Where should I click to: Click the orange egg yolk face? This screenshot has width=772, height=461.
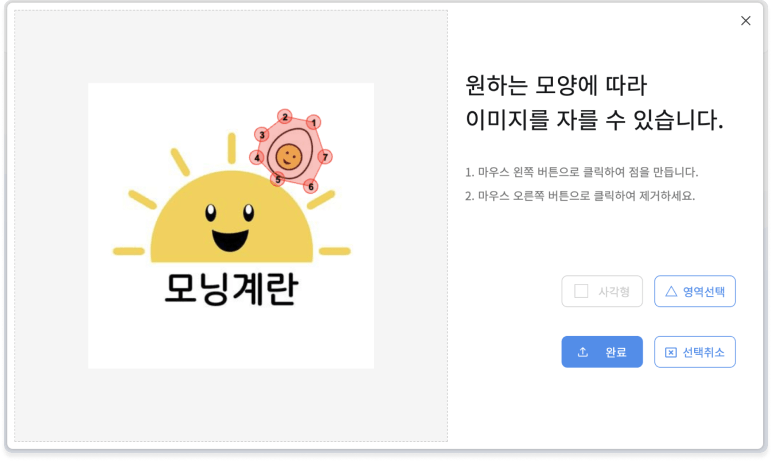(x=289, y=155)
